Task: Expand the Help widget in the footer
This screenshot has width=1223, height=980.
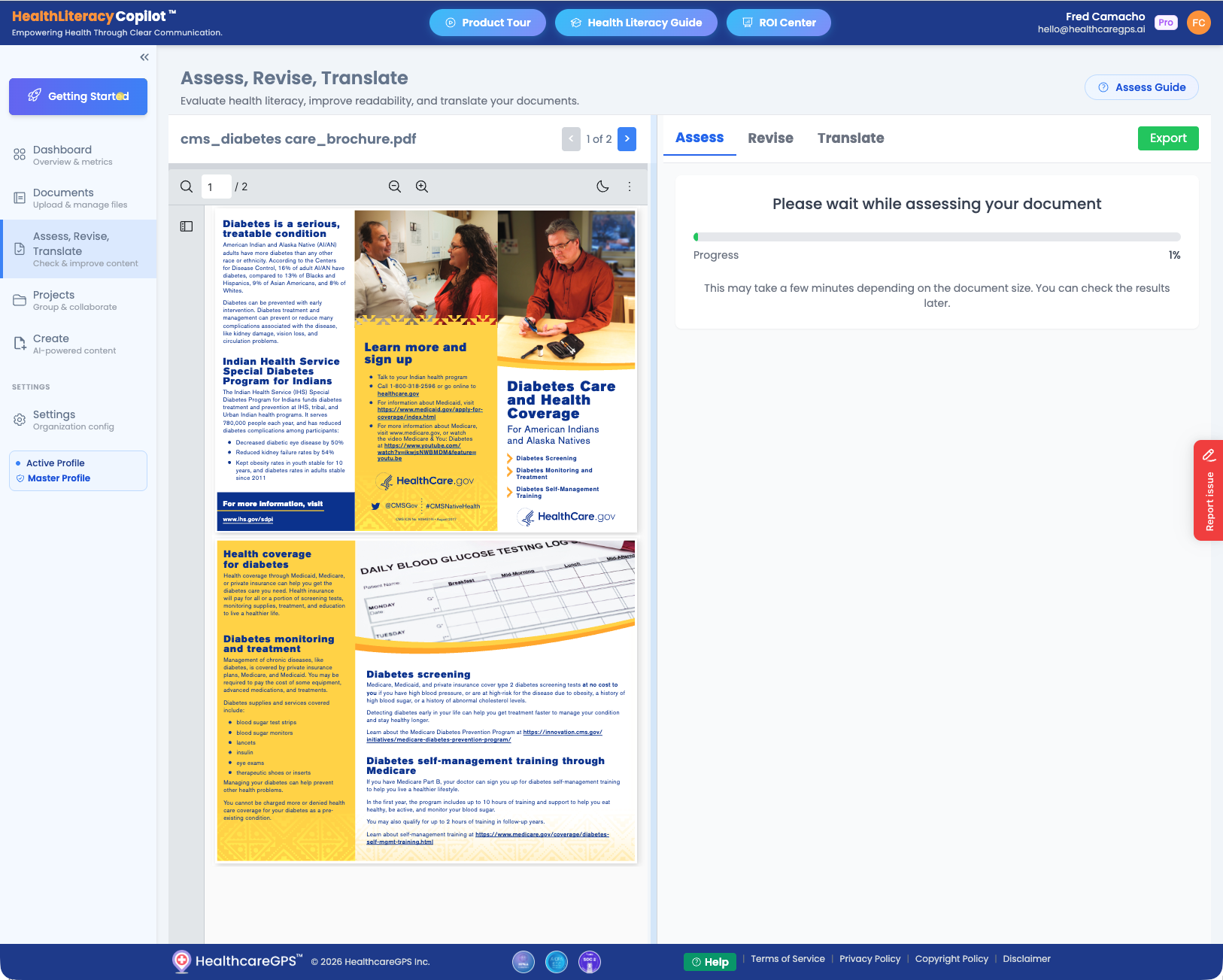Action: coord(709,961)
